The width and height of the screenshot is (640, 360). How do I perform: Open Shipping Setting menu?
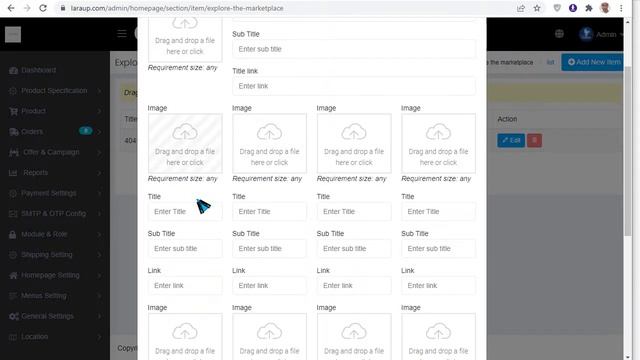[55, 255]
